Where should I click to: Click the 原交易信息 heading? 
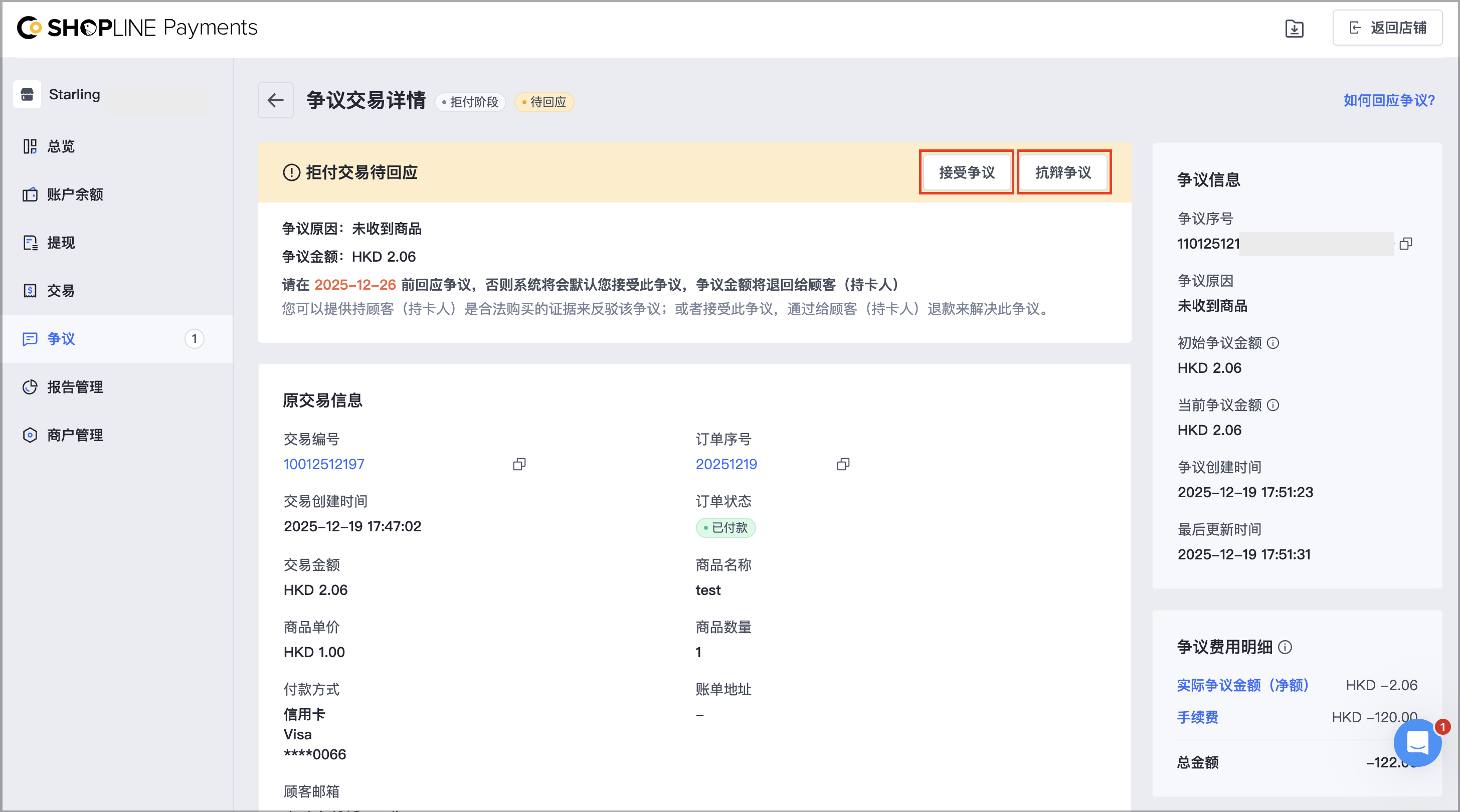point(322,400)
